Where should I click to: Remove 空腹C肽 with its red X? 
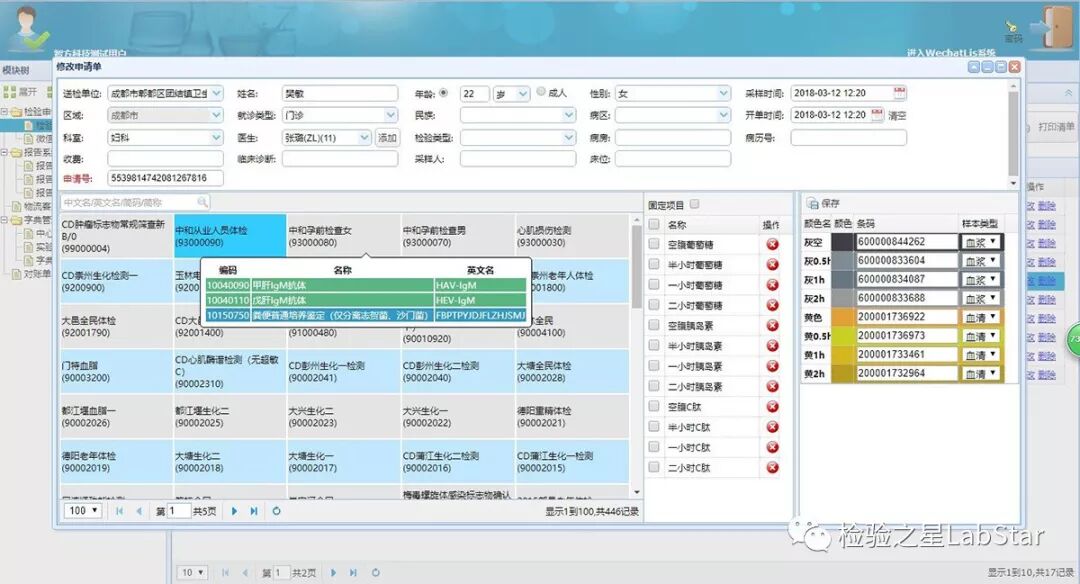(772, 407)
